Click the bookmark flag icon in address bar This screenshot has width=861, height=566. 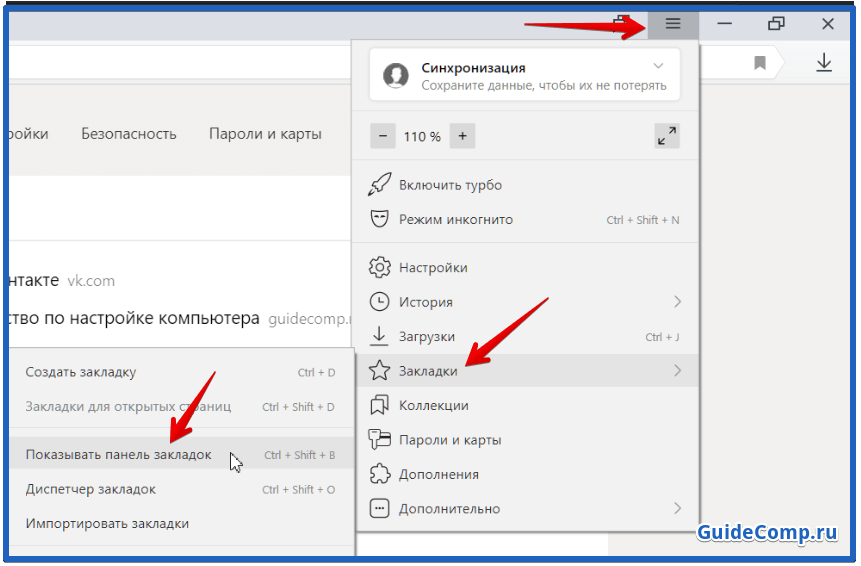pyautogui.click(x=760, y=63)
